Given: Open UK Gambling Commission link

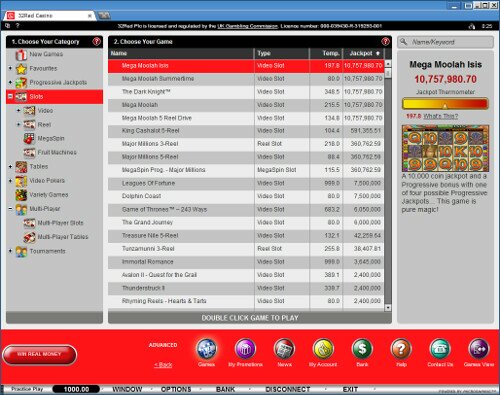Looking at the screenshot, I should 247,26.
